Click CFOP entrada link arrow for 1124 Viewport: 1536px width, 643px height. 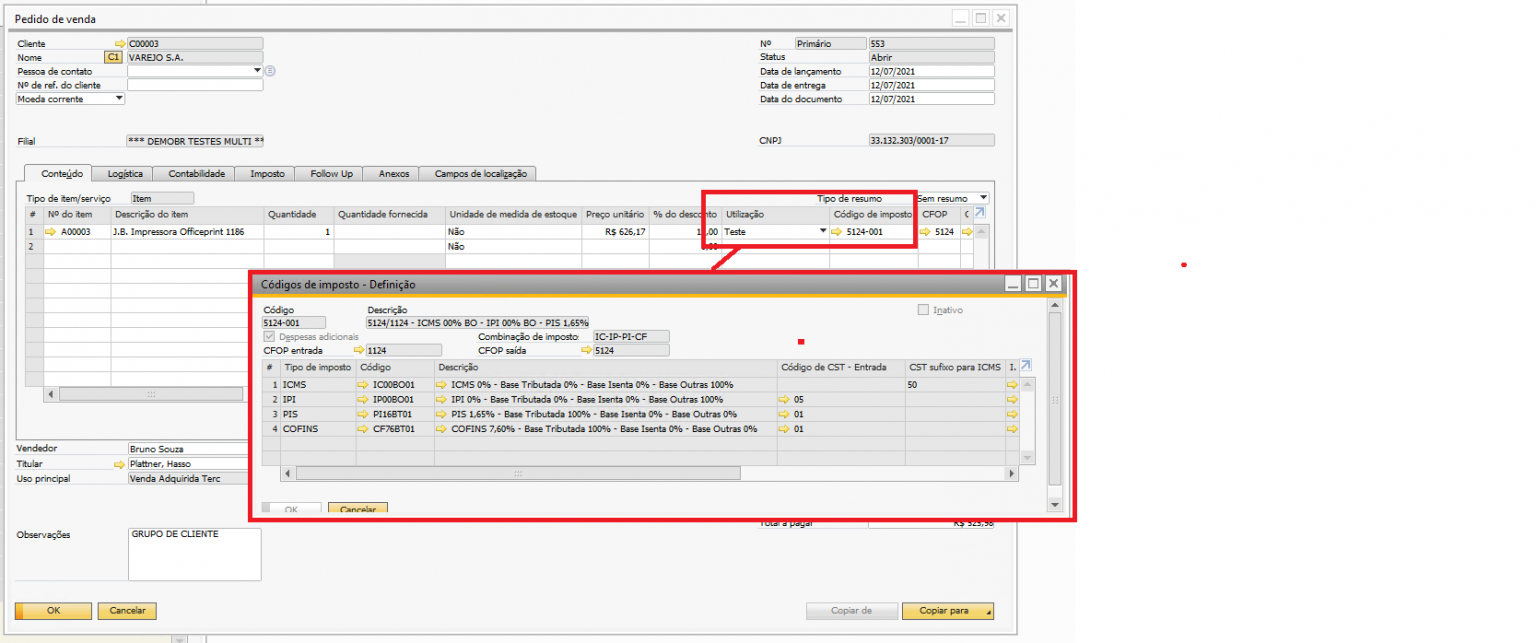(359, 351)
